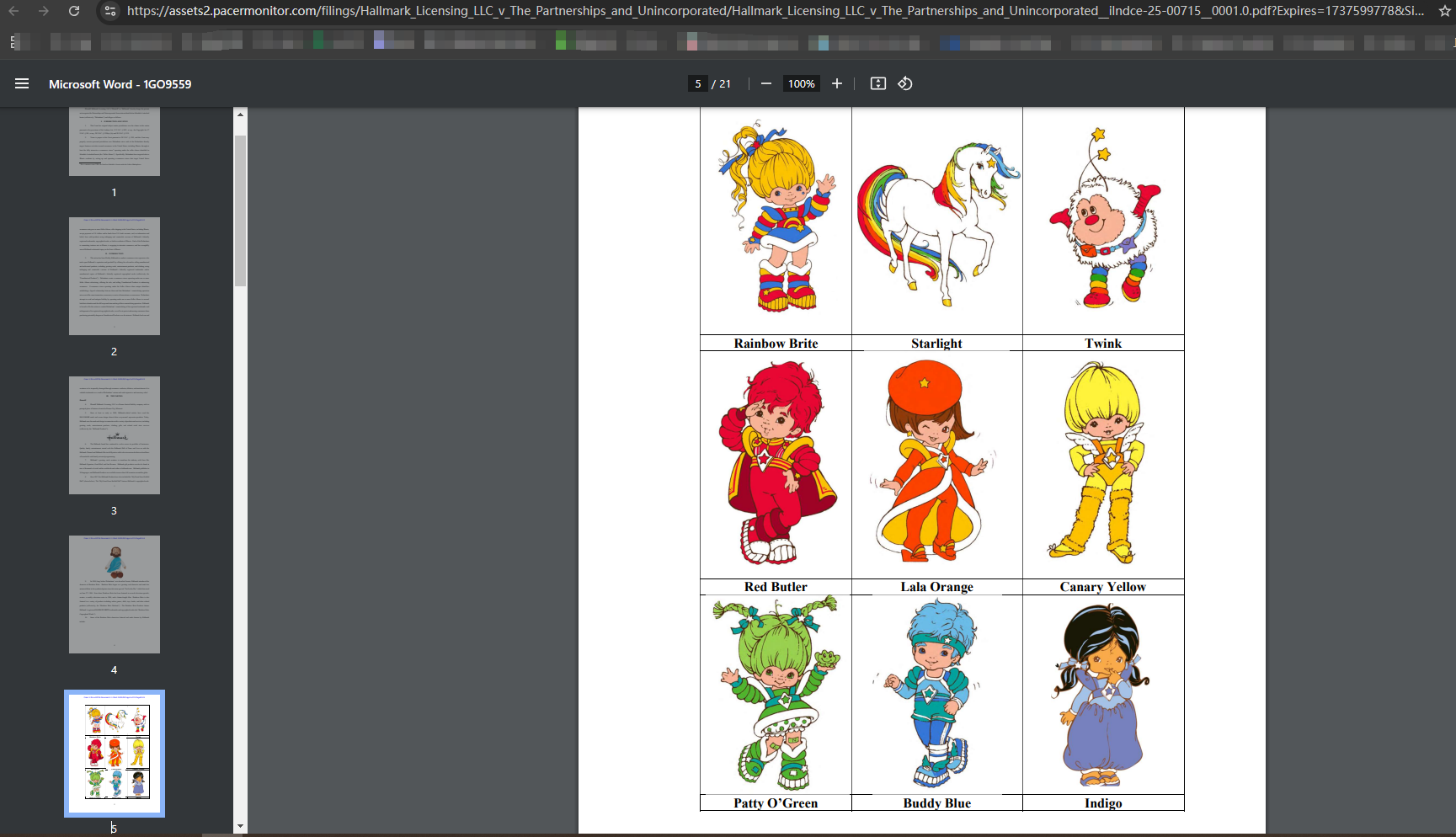Jump to the page 2 thumbnail

pos(115,276)
